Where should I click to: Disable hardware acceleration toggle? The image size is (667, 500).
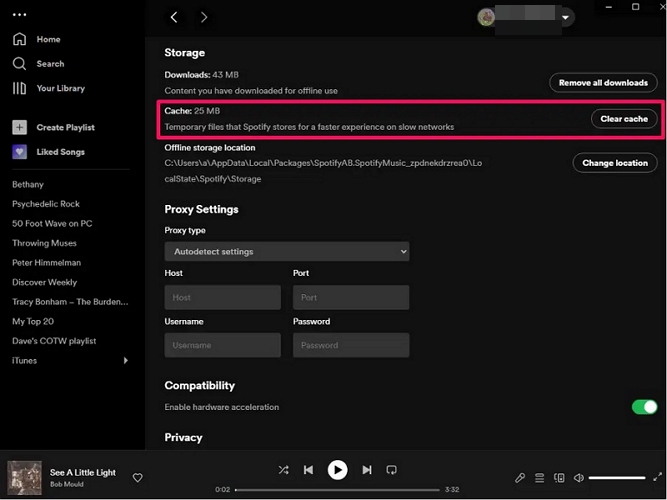point(644,407)
